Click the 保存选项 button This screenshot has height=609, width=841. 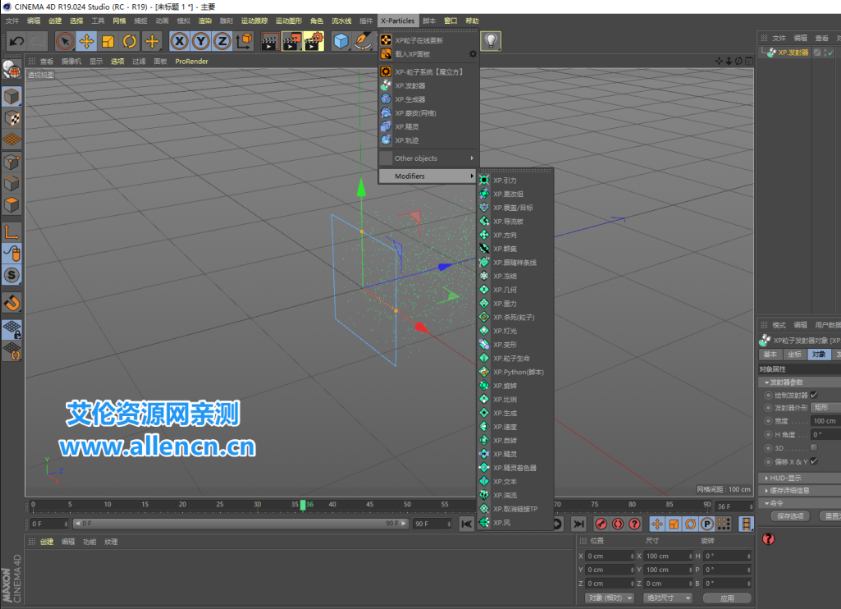[790, 516]
